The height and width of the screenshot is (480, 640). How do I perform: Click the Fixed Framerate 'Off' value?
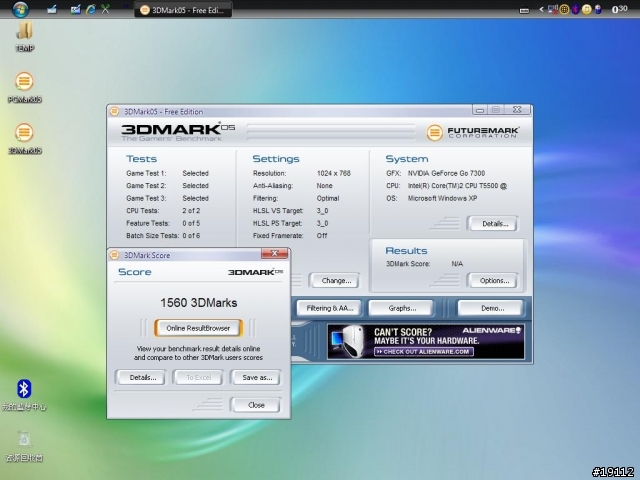[x=322, y=236]
